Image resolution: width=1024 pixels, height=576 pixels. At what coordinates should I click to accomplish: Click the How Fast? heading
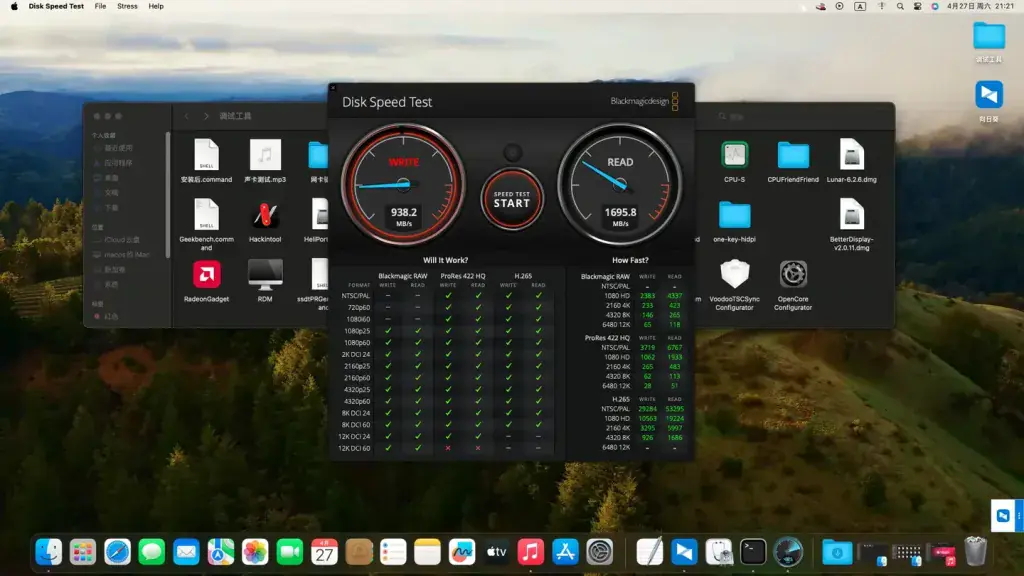630,260
